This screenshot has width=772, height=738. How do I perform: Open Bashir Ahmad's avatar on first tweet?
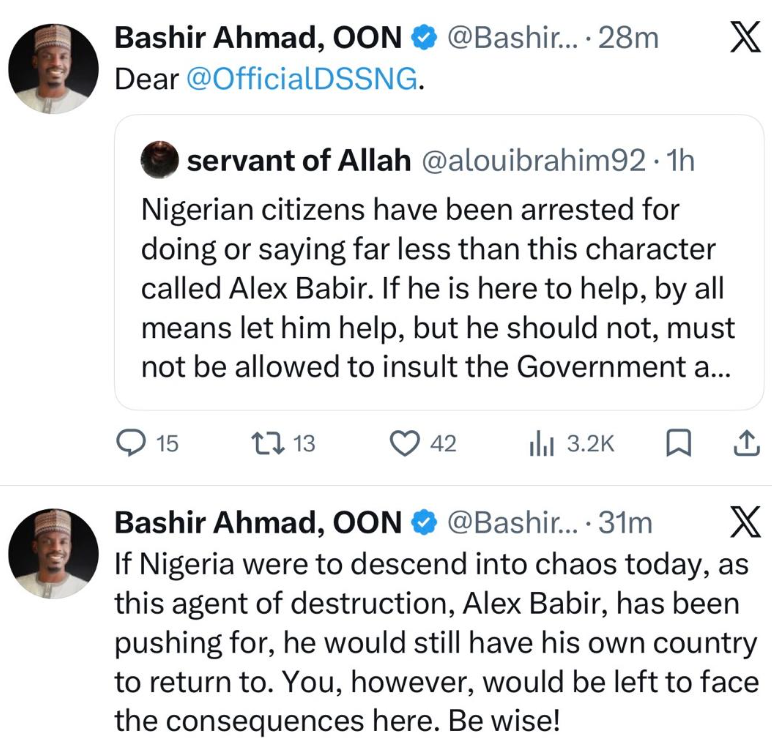click(x=53, y=68)
